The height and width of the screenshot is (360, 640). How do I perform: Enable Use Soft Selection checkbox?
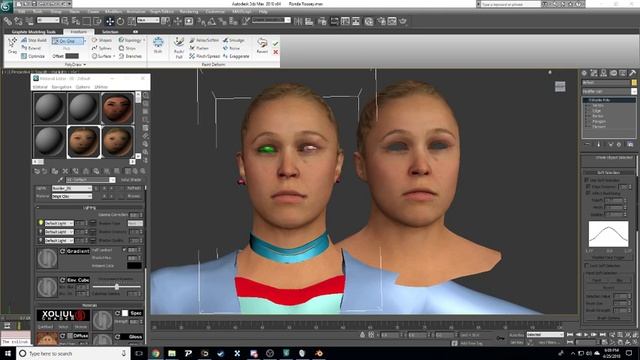(587, 180)
